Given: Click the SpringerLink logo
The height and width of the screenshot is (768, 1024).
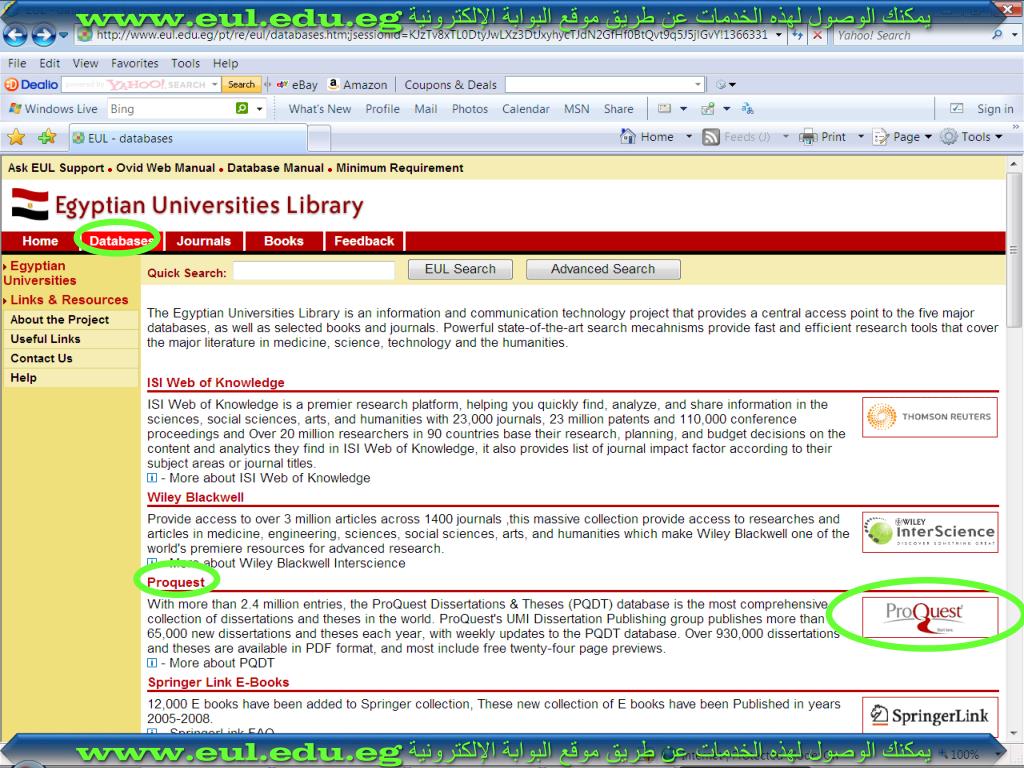Looking at the screenshot, I should point(930,716).
